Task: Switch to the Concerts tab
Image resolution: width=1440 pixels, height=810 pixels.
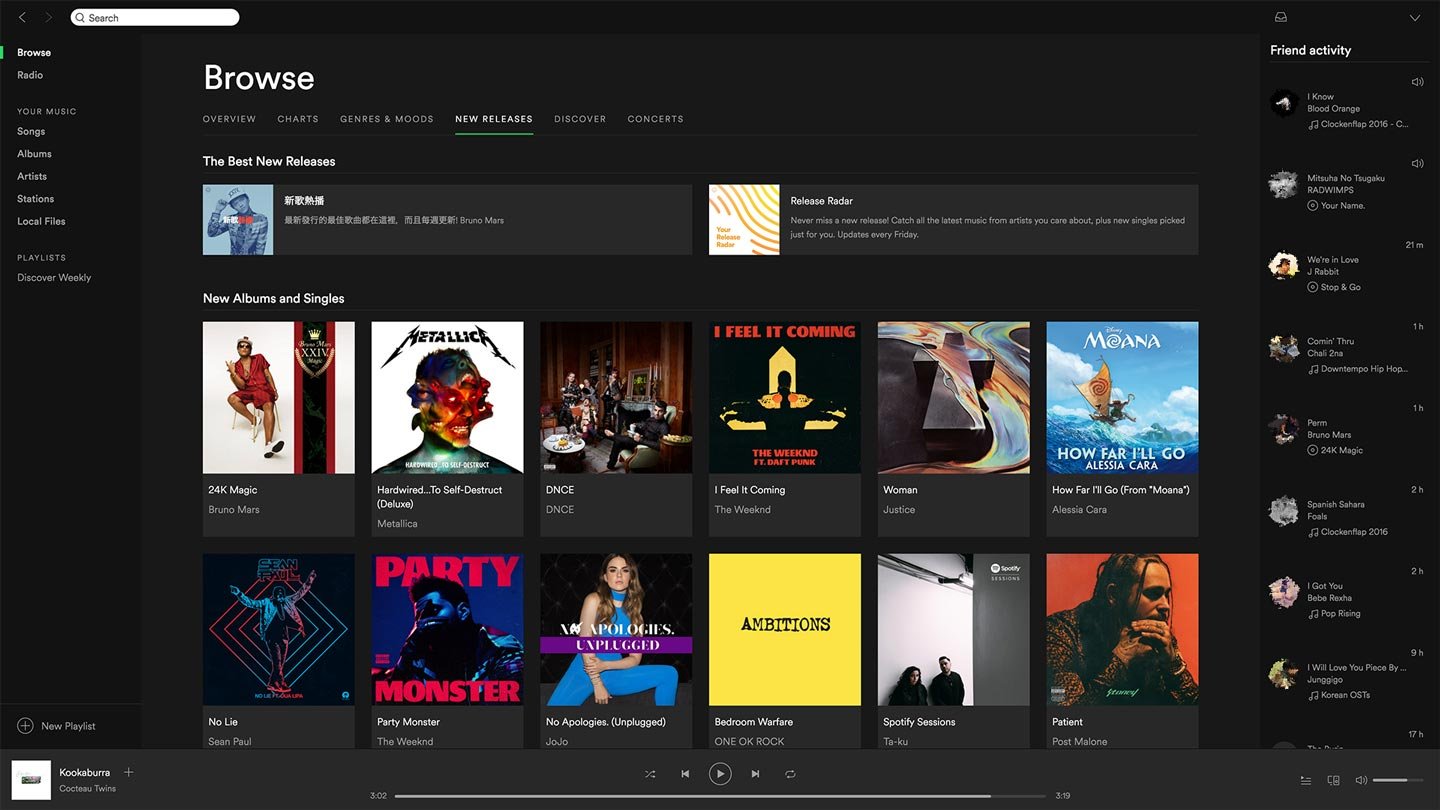Action: click(656, 119)
